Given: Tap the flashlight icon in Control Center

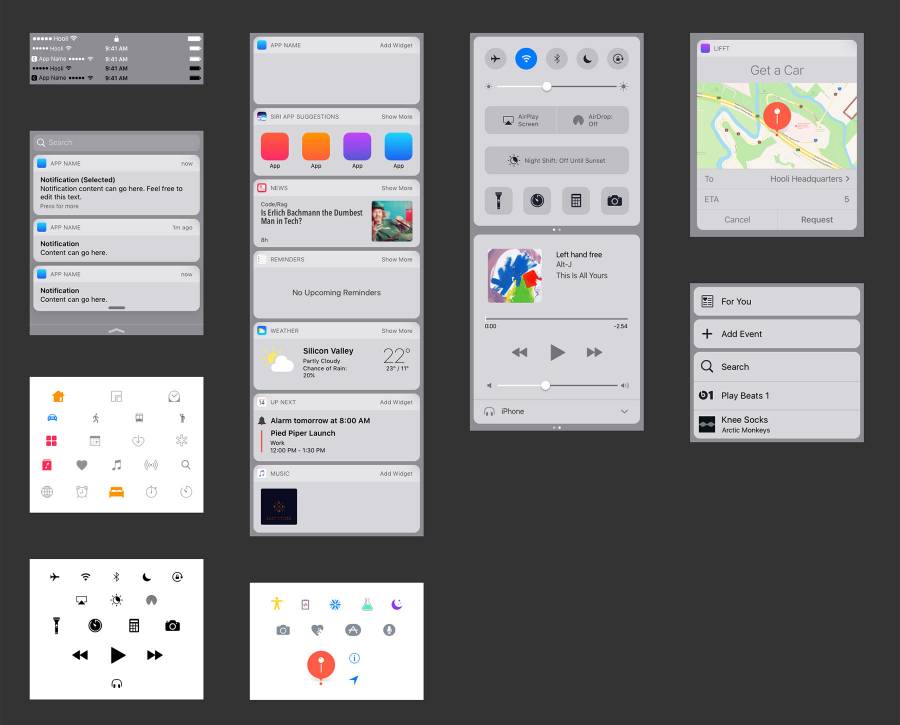Looking at the screenshot, I should pyautogui.click(x=499, y=200).
